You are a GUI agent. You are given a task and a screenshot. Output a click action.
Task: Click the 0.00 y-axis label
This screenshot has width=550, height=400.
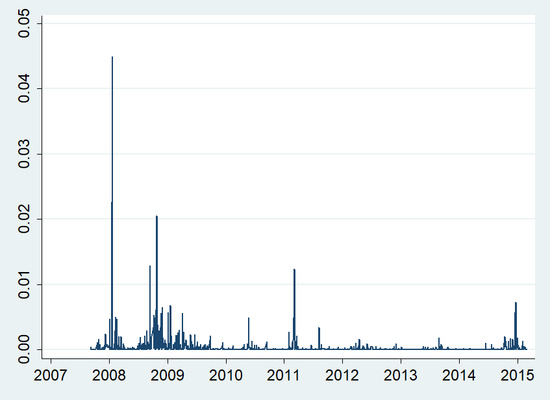[24, 349]
